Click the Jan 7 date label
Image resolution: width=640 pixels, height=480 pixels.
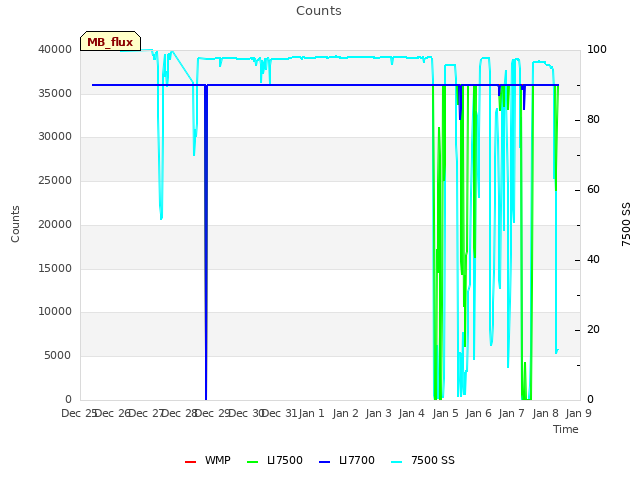511,413
